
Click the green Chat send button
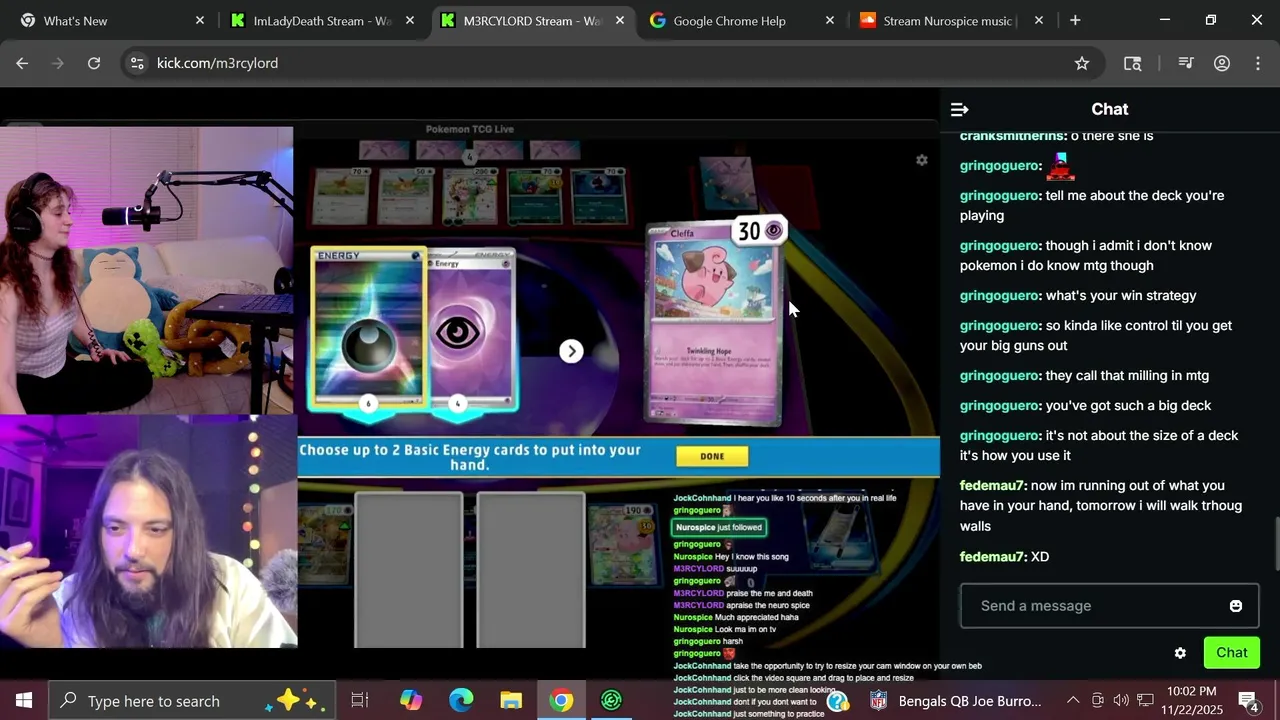(x=1231, y=653)
